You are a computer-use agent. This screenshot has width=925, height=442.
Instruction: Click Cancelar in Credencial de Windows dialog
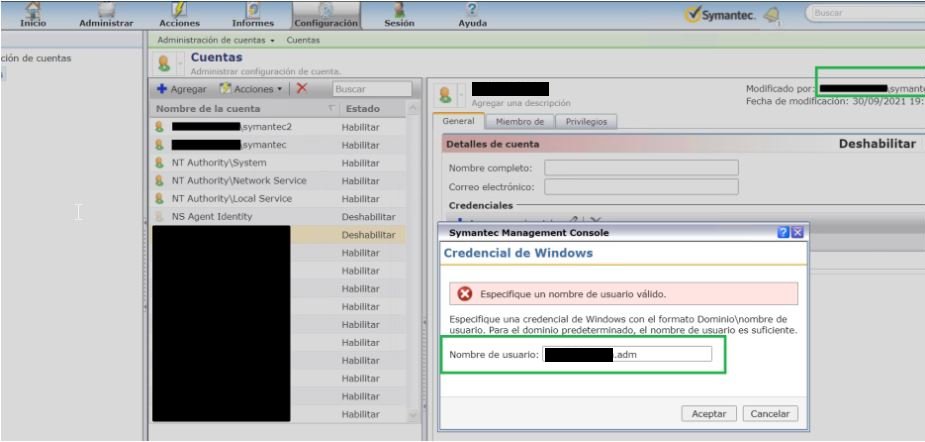click(x=770, y=414)
